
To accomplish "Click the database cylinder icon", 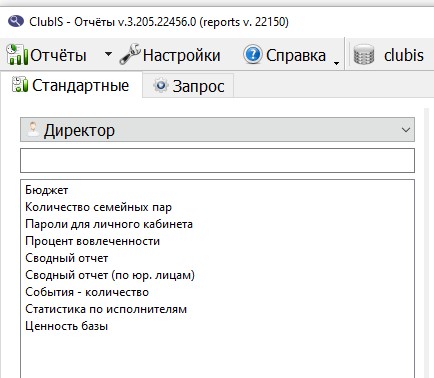I will click(363, 54).
